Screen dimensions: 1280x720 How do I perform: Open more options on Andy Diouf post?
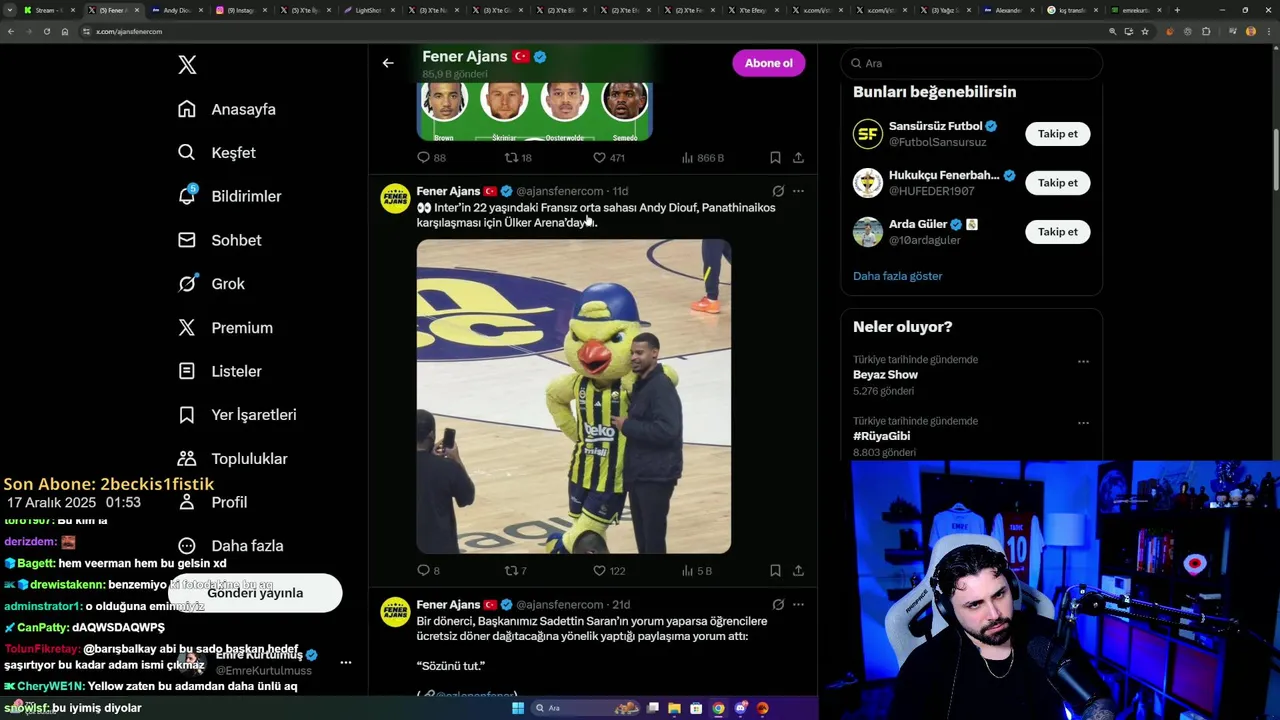798,191
